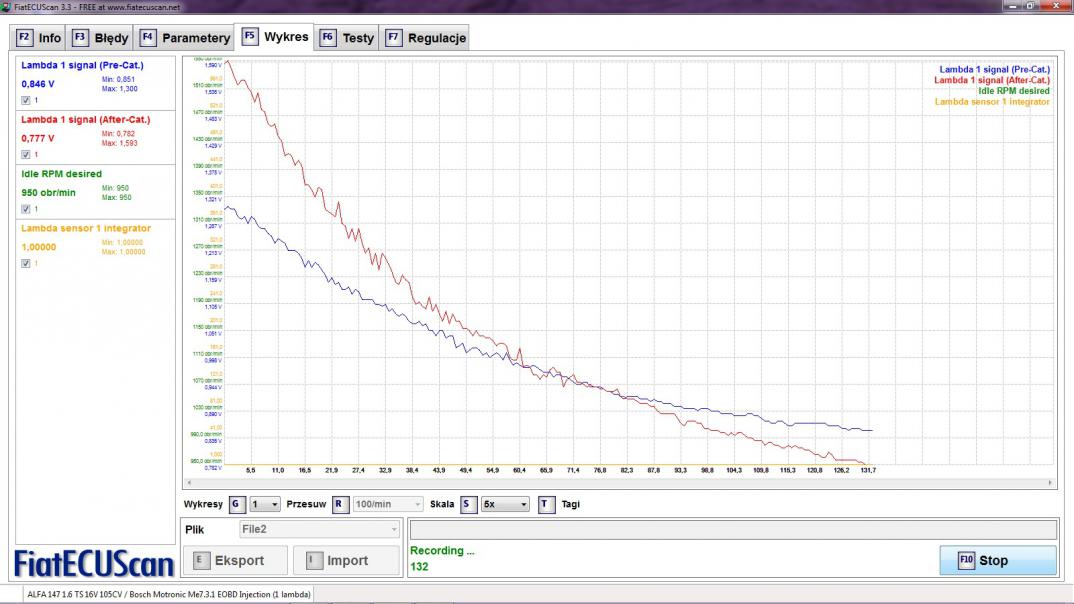This screenshot has height=604, width=1074.
Task: Click the S key icon beside Skala
Action: [468, 505]
